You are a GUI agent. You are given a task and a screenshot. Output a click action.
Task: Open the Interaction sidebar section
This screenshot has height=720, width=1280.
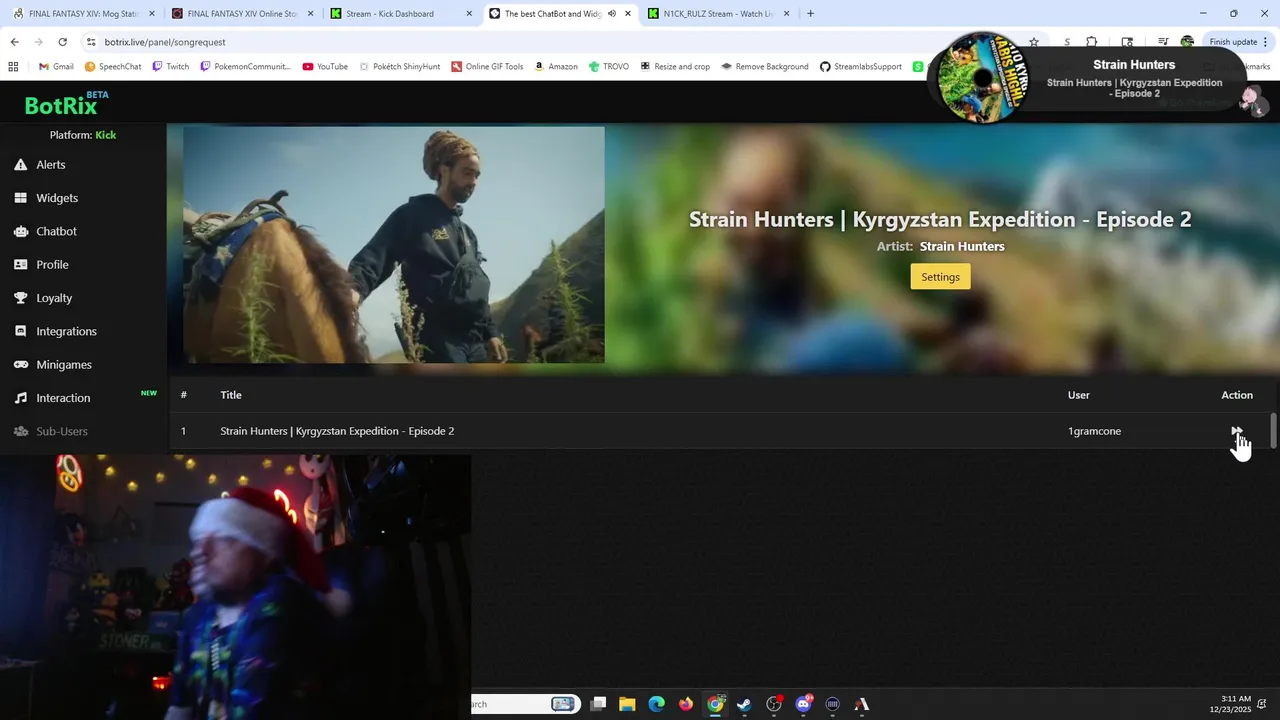[x=52, y=398]
